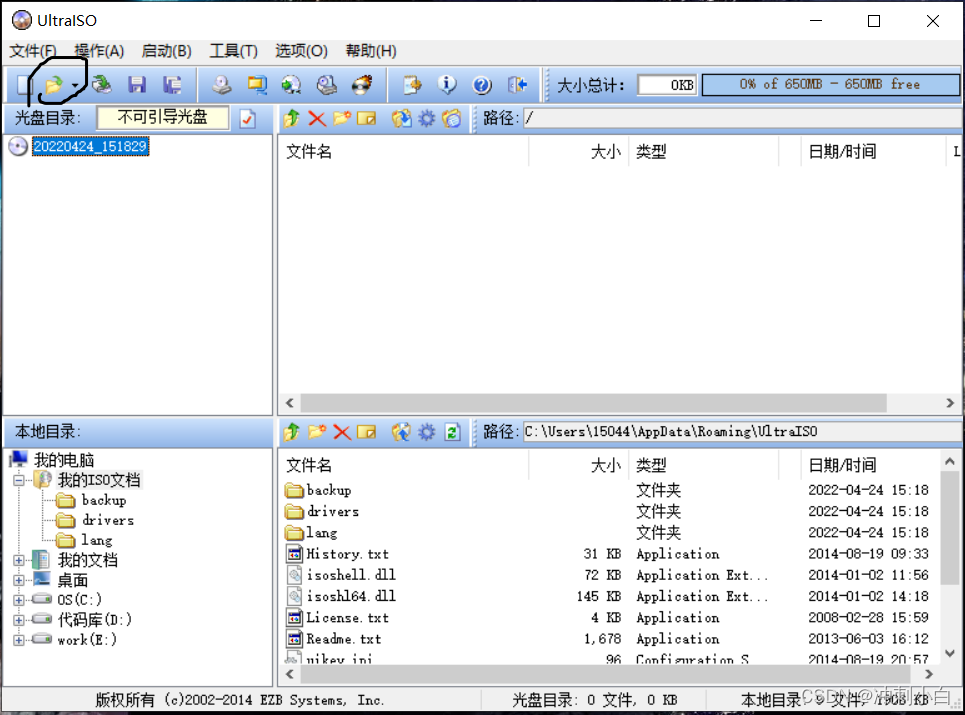Click the last icon of disc pane toolbar

(x=452, y=118)
